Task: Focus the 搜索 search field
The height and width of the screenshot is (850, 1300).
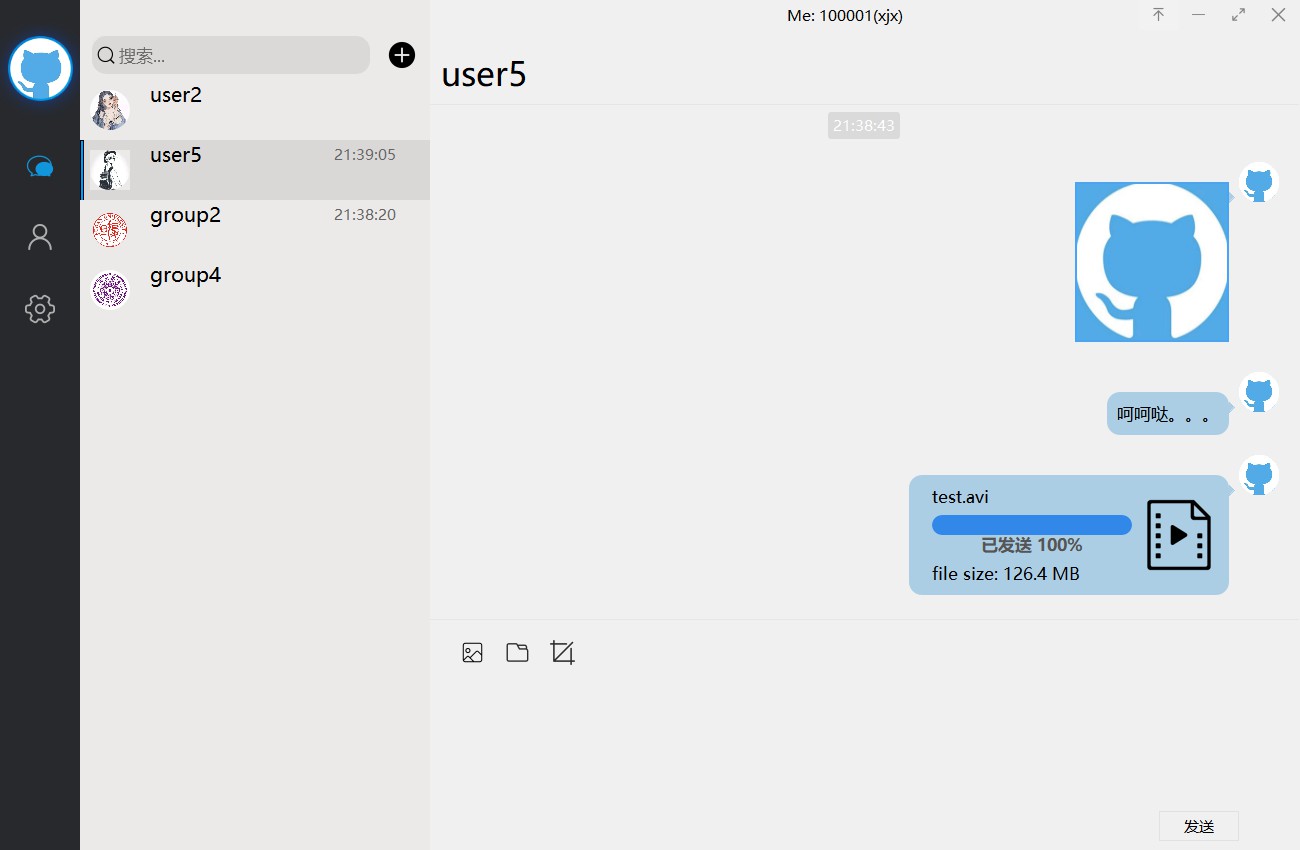Action: click(x=231, y=55)
